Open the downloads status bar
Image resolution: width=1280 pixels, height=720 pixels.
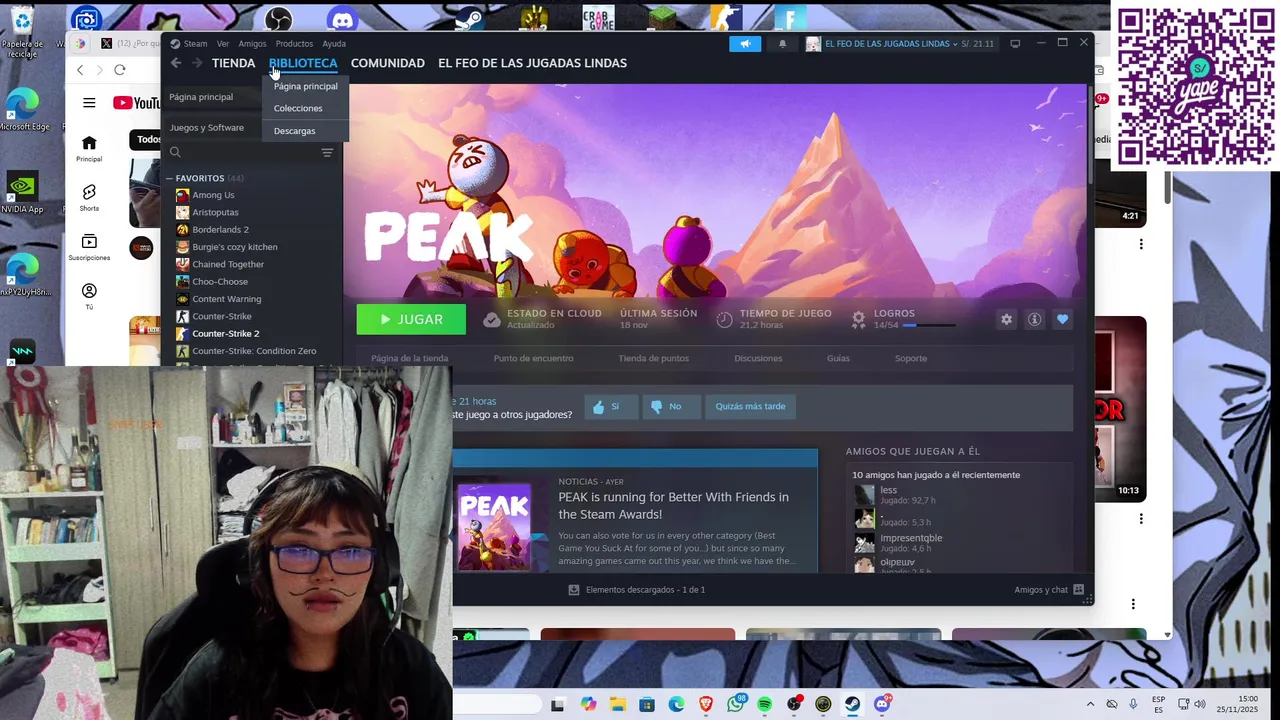pyautogui.click(x=636, y=590)
